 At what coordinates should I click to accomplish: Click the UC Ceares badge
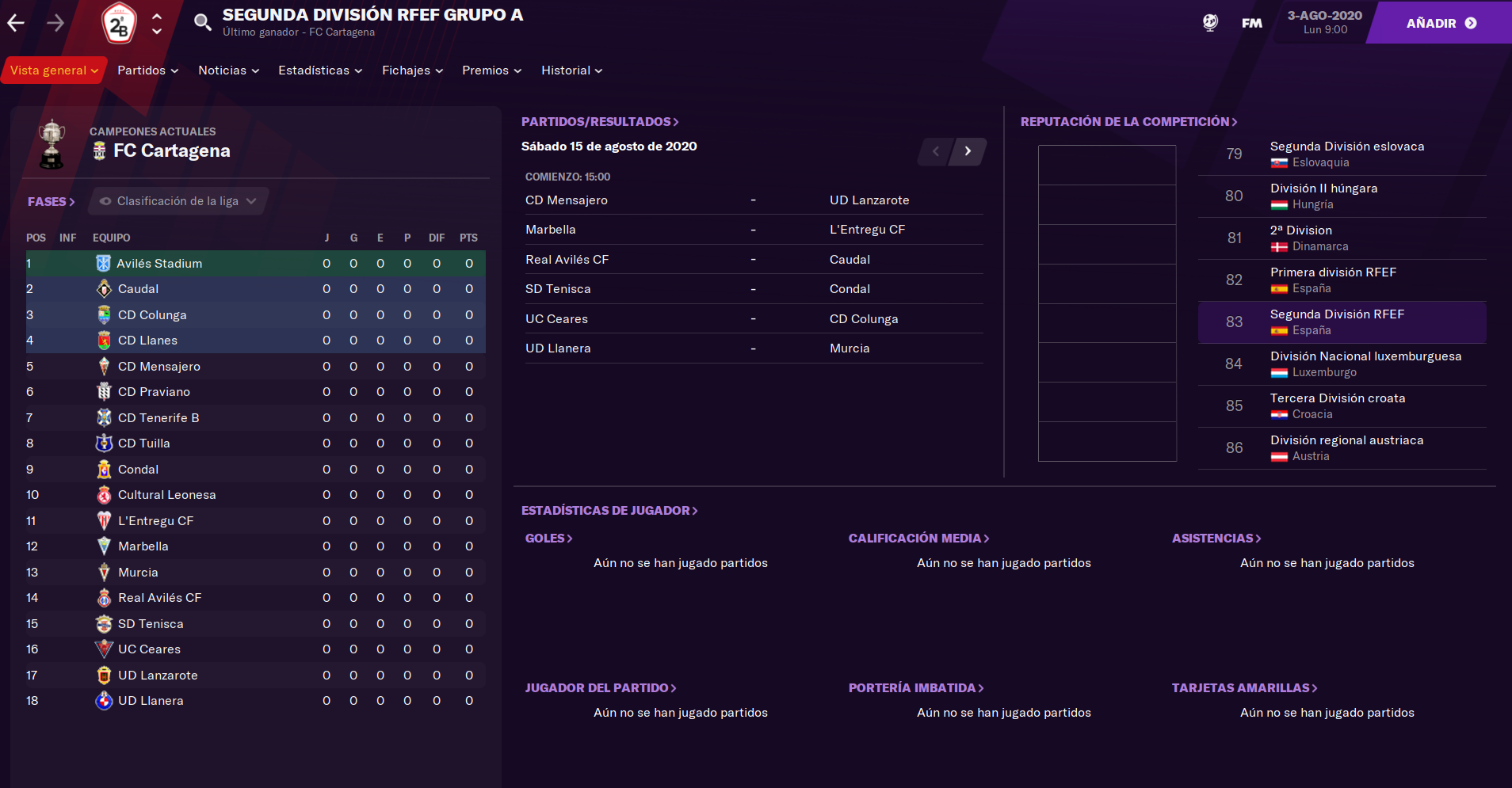click(x=104, y=649)
